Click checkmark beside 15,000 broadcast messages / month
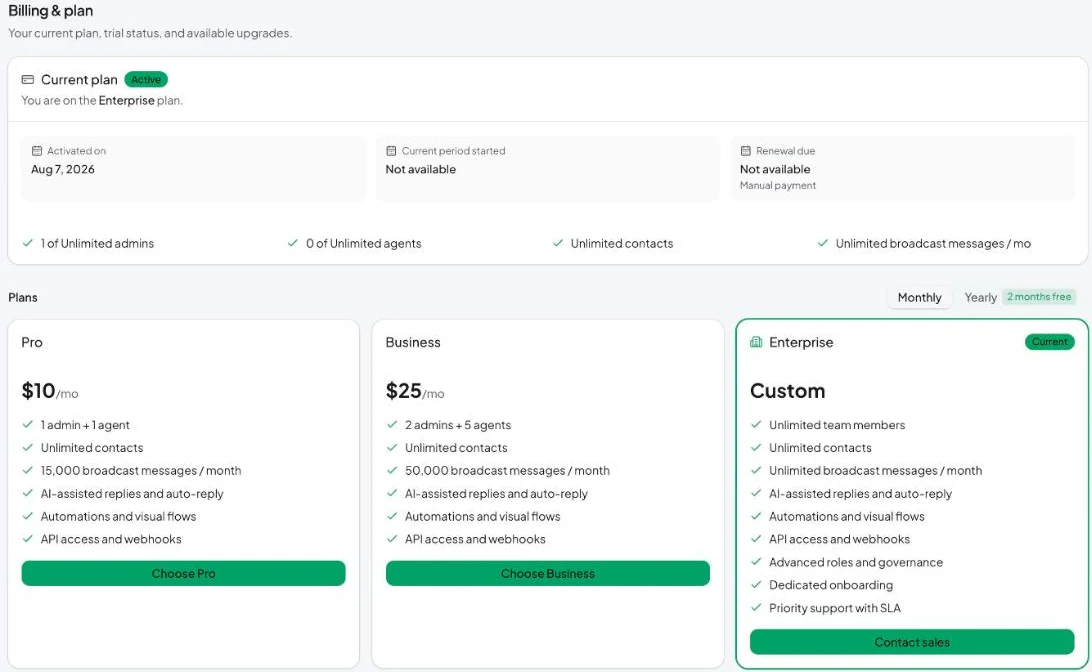Screen dimensions: 1092x672 (28, 470)
